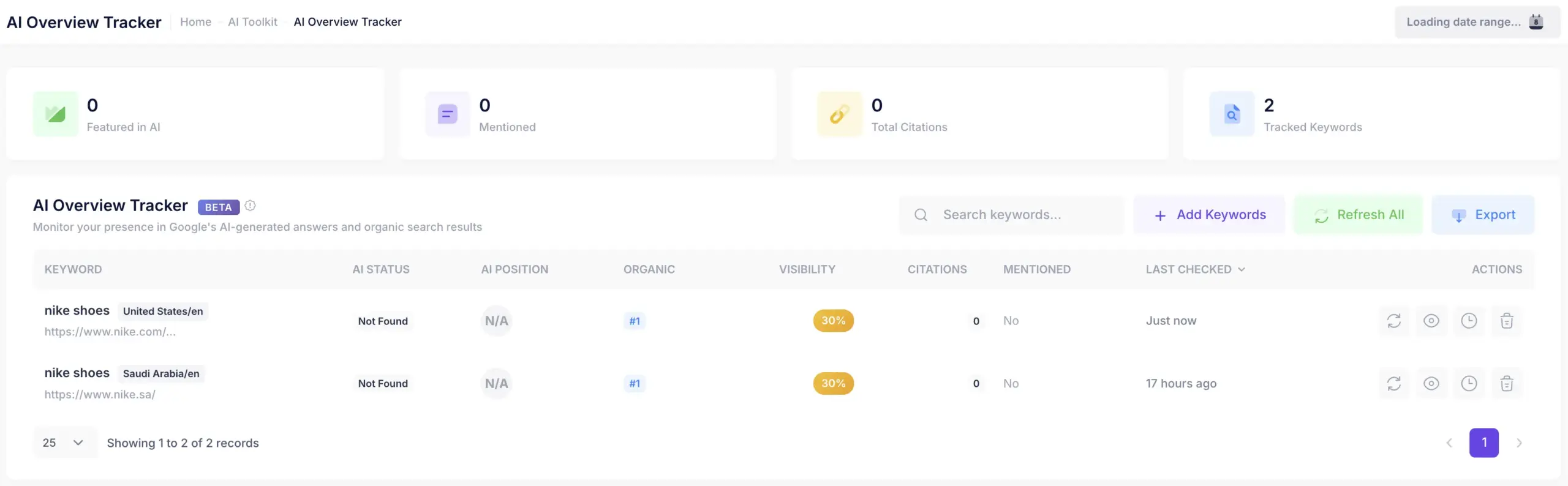This screenshot has width=1568, height=486.
Task: Click the Tracked Keywords search document icon
Action: [1232, 114]
